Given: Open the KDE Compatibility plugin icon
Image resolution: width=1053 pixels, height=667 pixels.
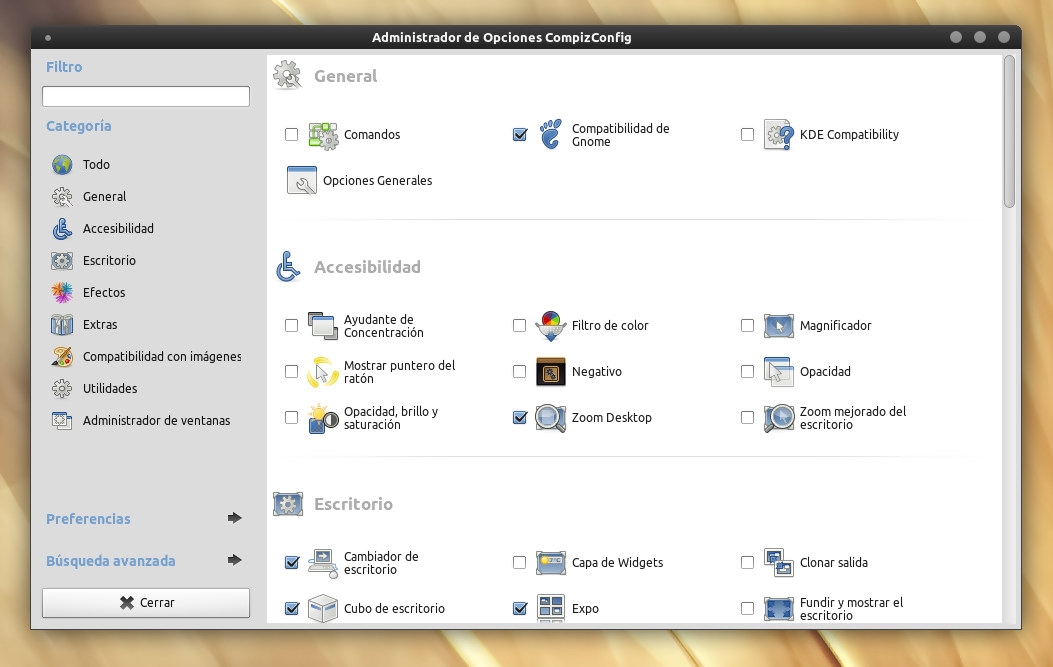Looking at the screenshot, I should (779, 135).
